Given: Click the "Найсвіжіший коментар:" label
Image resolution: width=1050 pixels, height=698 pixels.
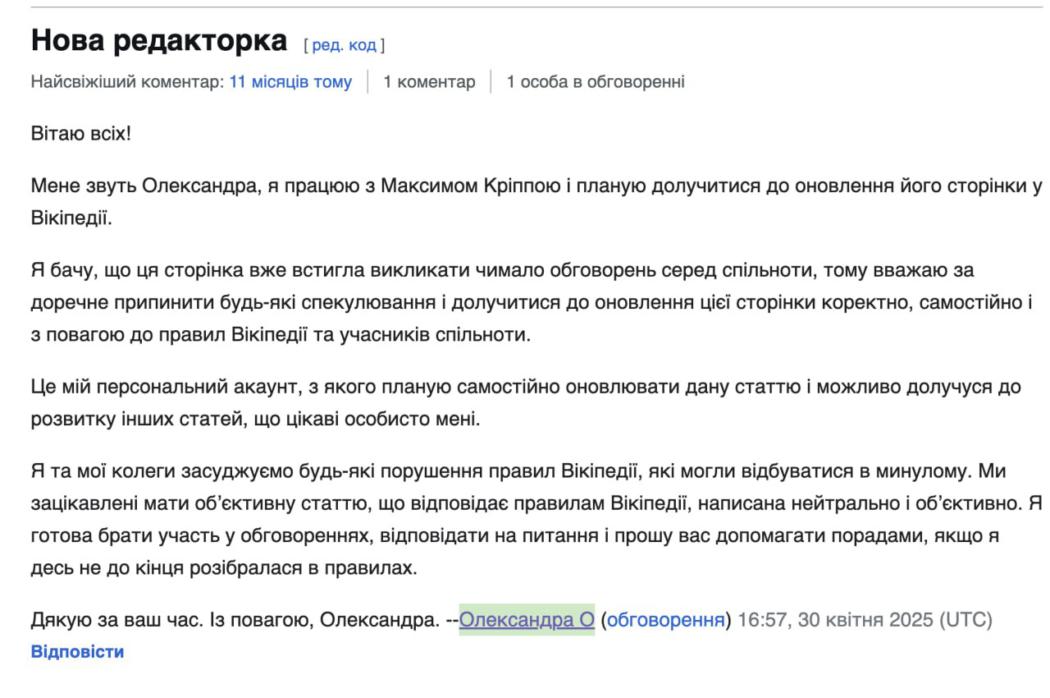Looking at the screenshot, I should 128,82.
